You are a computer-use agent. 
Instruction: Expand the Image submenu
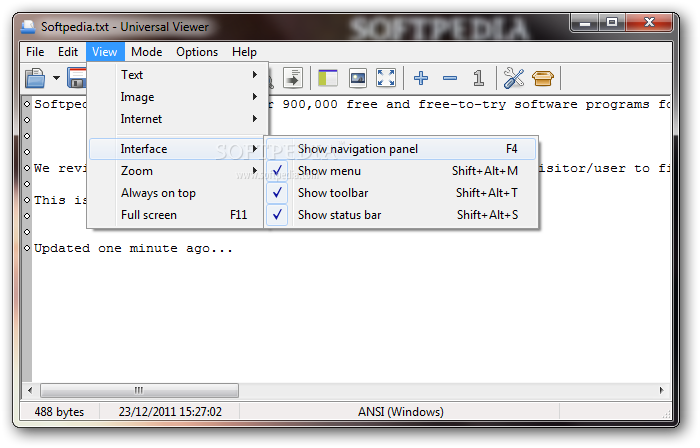coord(177,97)
